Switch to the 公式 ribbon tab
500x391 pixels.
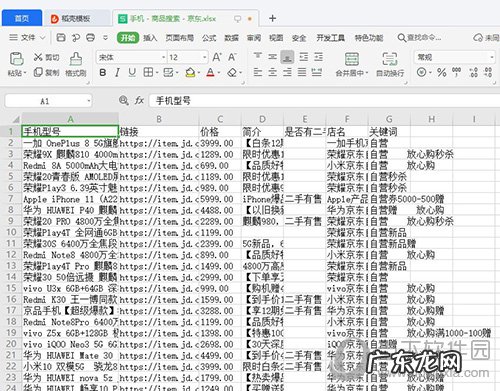pos(209,38)
